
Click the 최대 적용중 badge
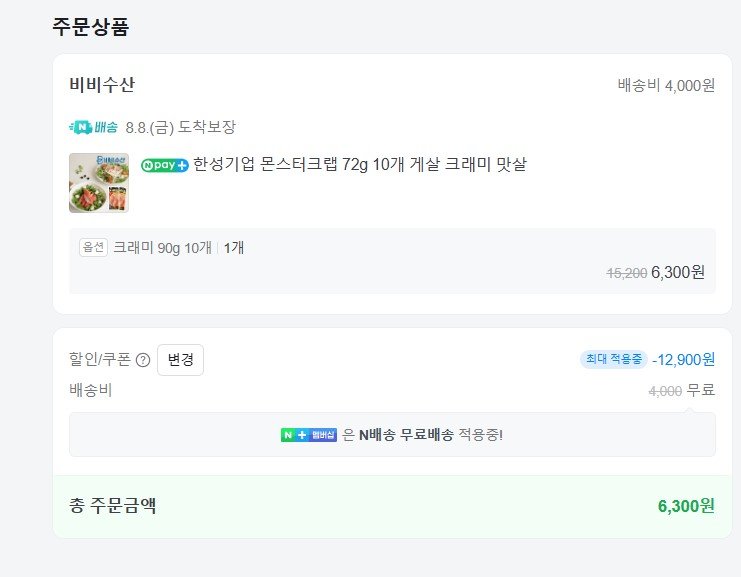pyautogui.click(x=613, y=359)
